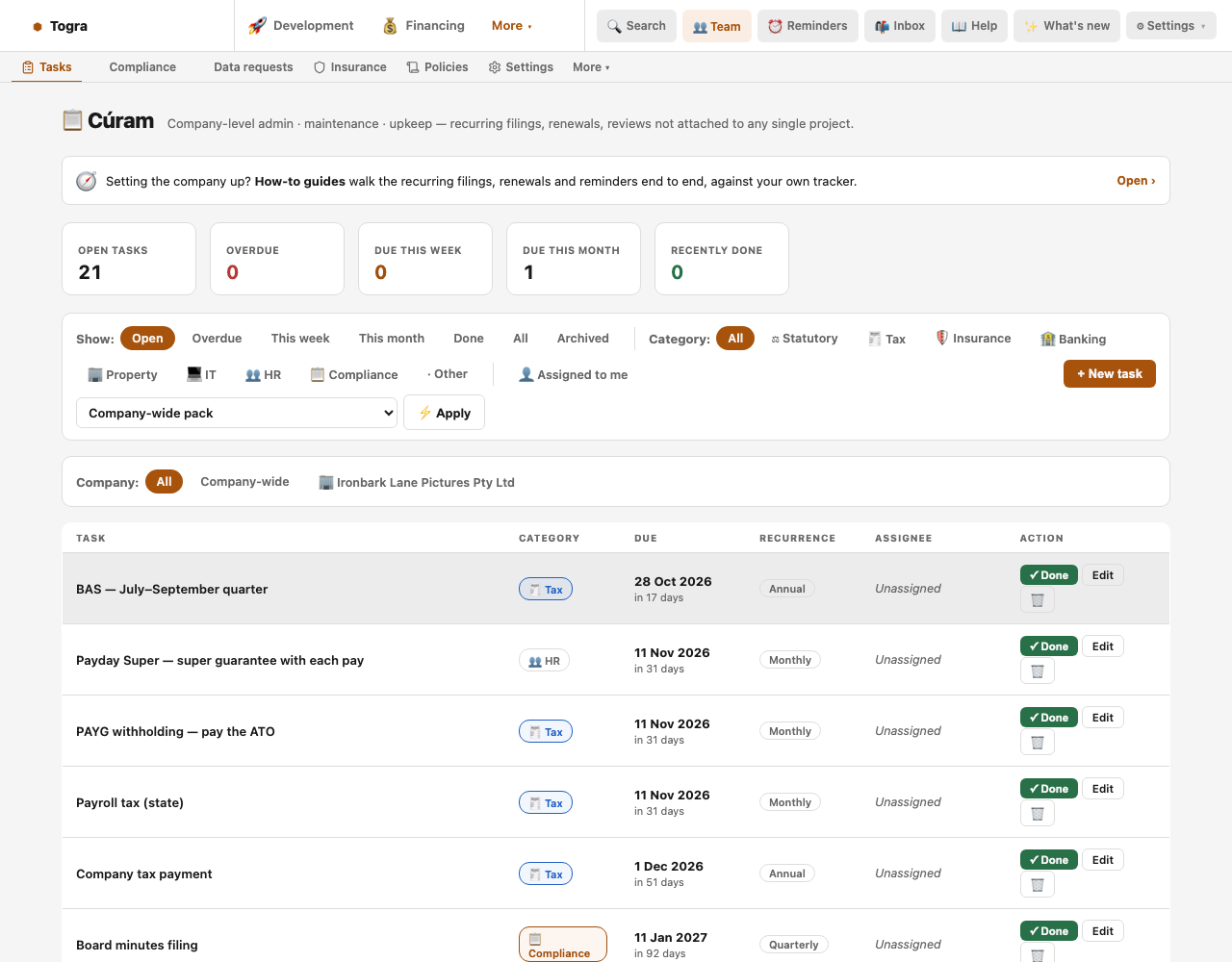Trash the Company tax payment task

pos(1038,885)
